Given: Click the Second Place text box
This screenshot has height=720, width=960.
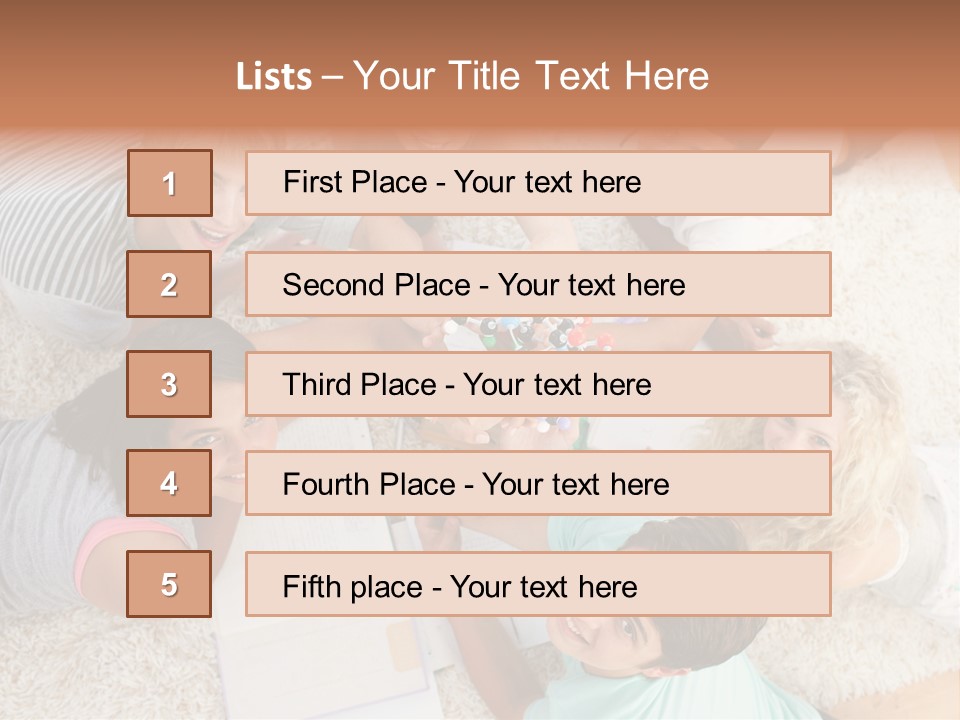Looking at the screenshot, I should point(538,284).
